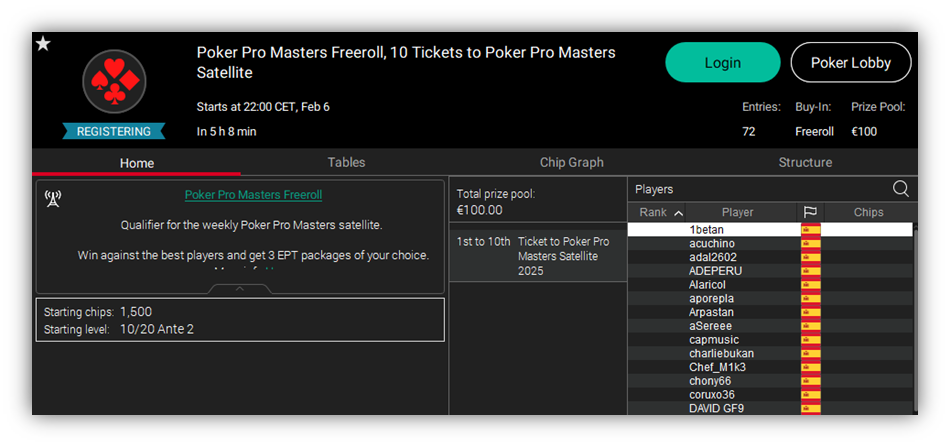Click the green Login button

tap(723, 62)
